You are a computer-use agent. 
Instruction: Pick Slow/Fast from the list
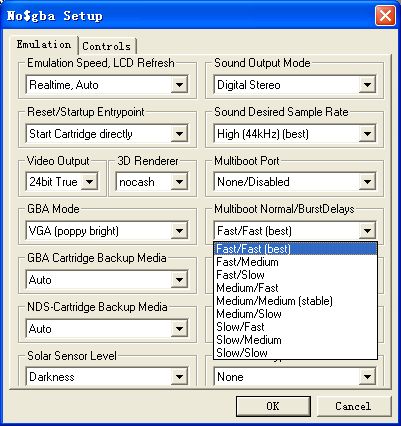(295, 327)
